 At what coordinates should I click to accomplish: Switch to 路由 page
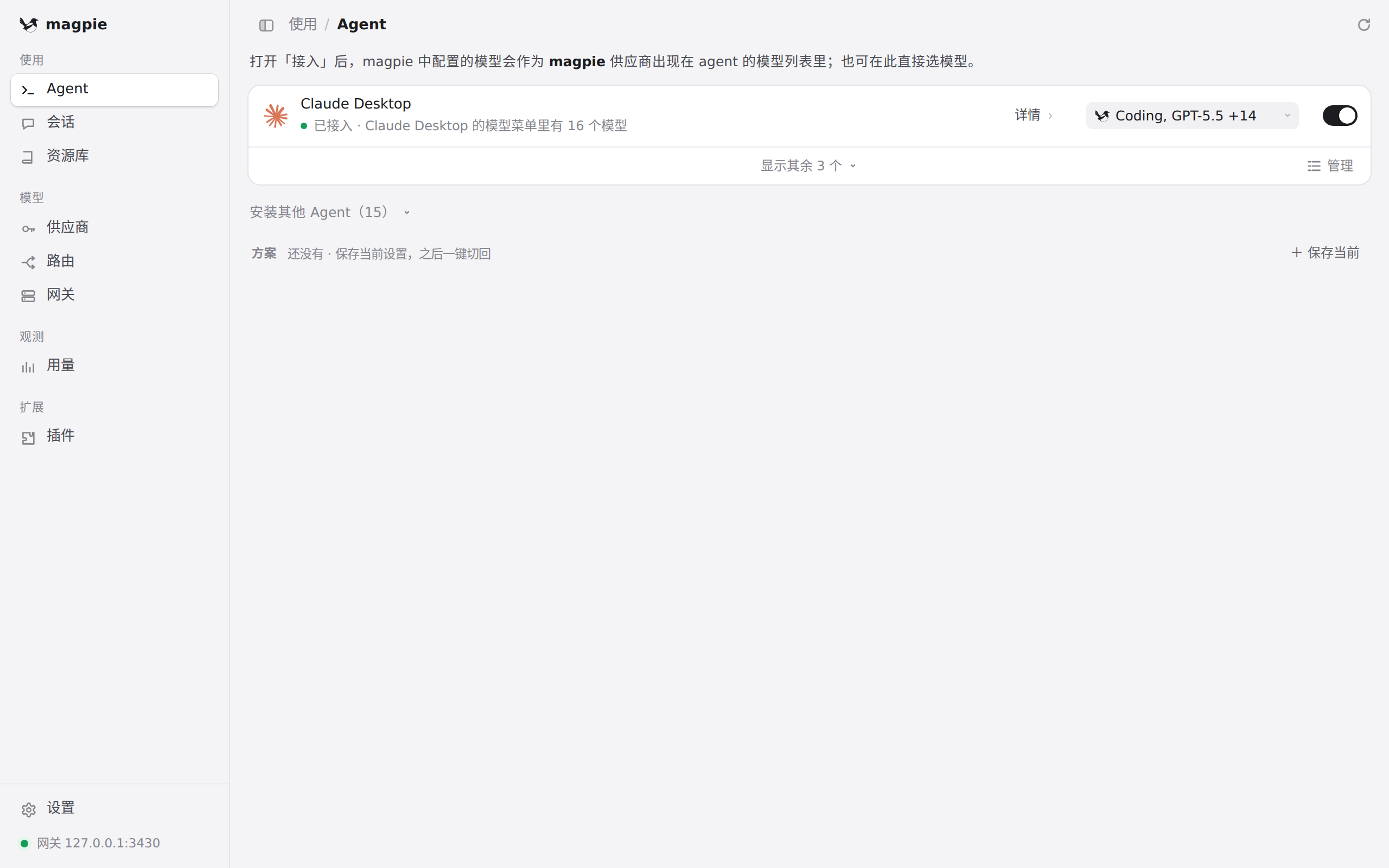[114, 261]
